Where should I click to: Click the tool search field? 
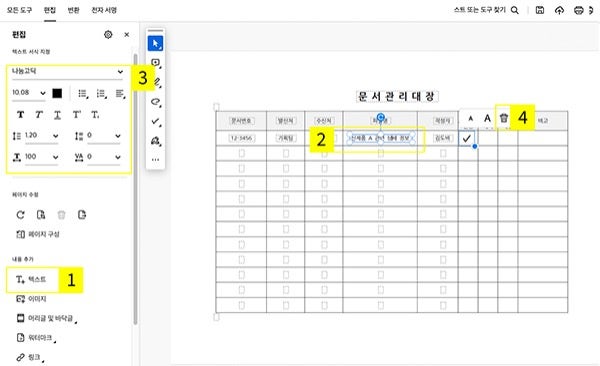pos(480,10)
